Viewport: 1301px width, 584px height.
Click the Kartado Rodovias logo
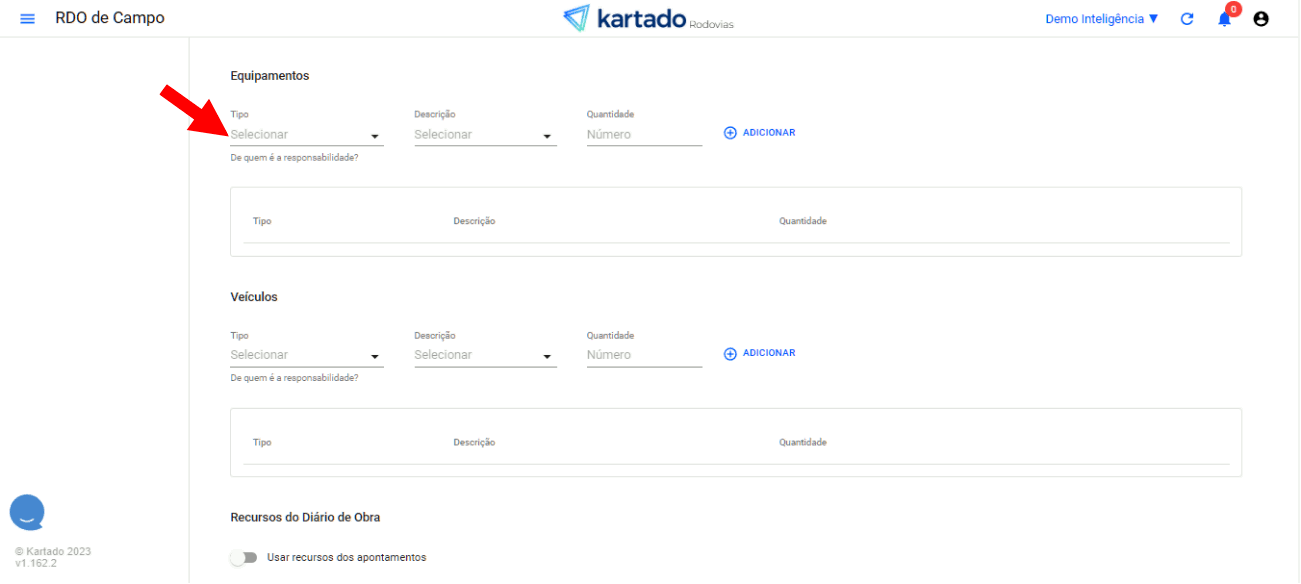coord(647,18)
